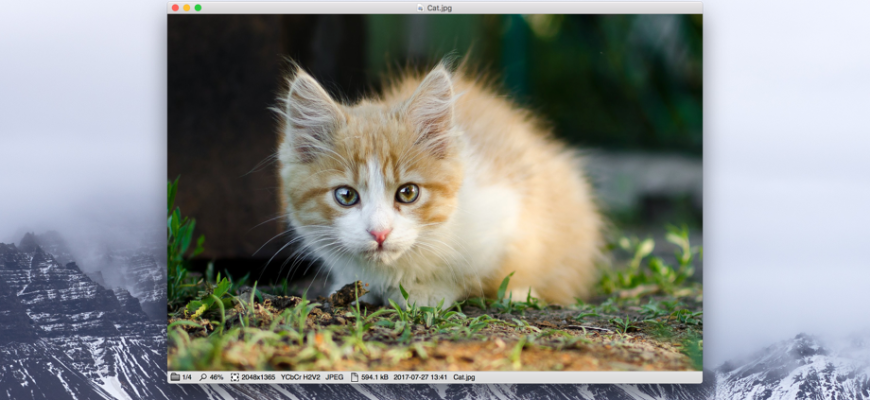Maximize the window with the green button
This screenshot has height=400, width=870.
(198, 8)
